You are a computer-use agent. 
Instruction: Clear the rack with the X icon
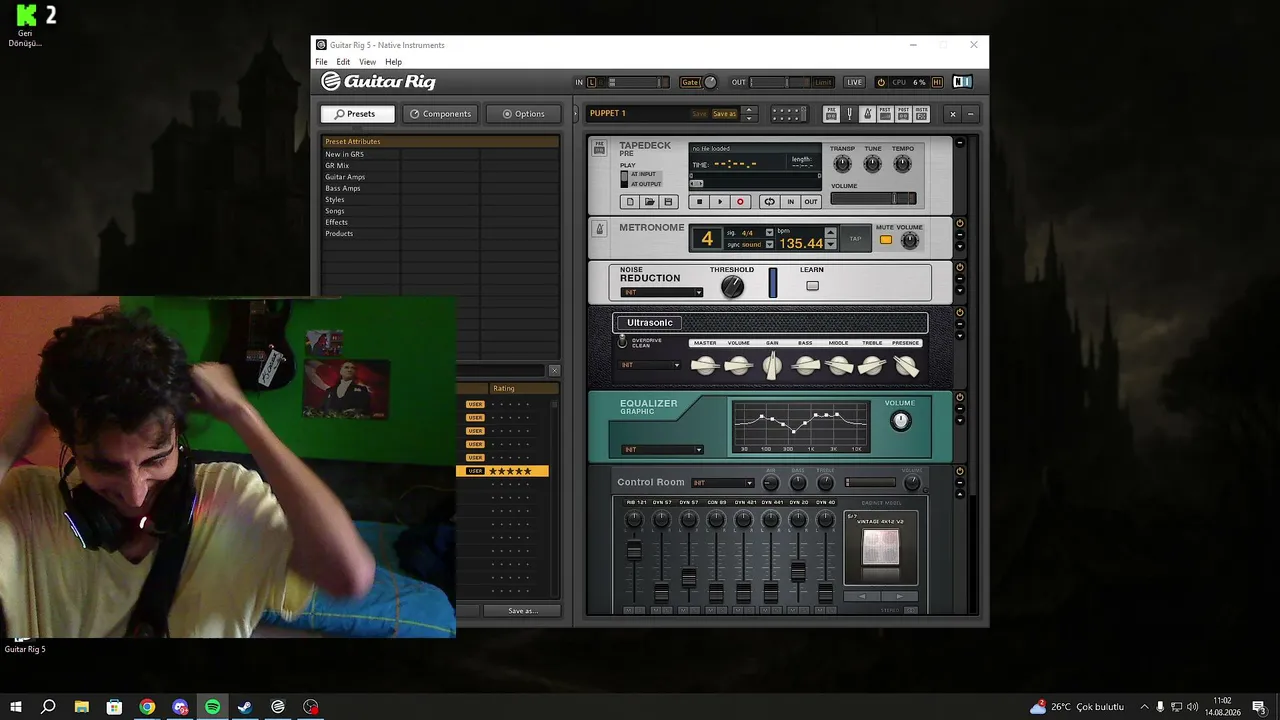tap(952, 114)
